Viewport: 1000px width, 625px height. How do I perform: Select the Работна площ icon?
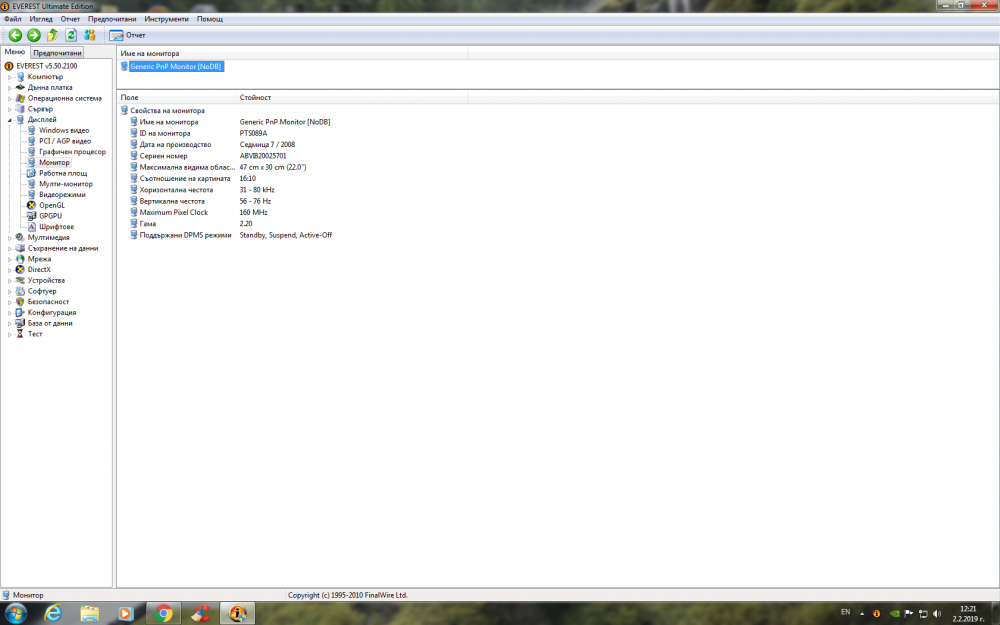tap(31, 173)
